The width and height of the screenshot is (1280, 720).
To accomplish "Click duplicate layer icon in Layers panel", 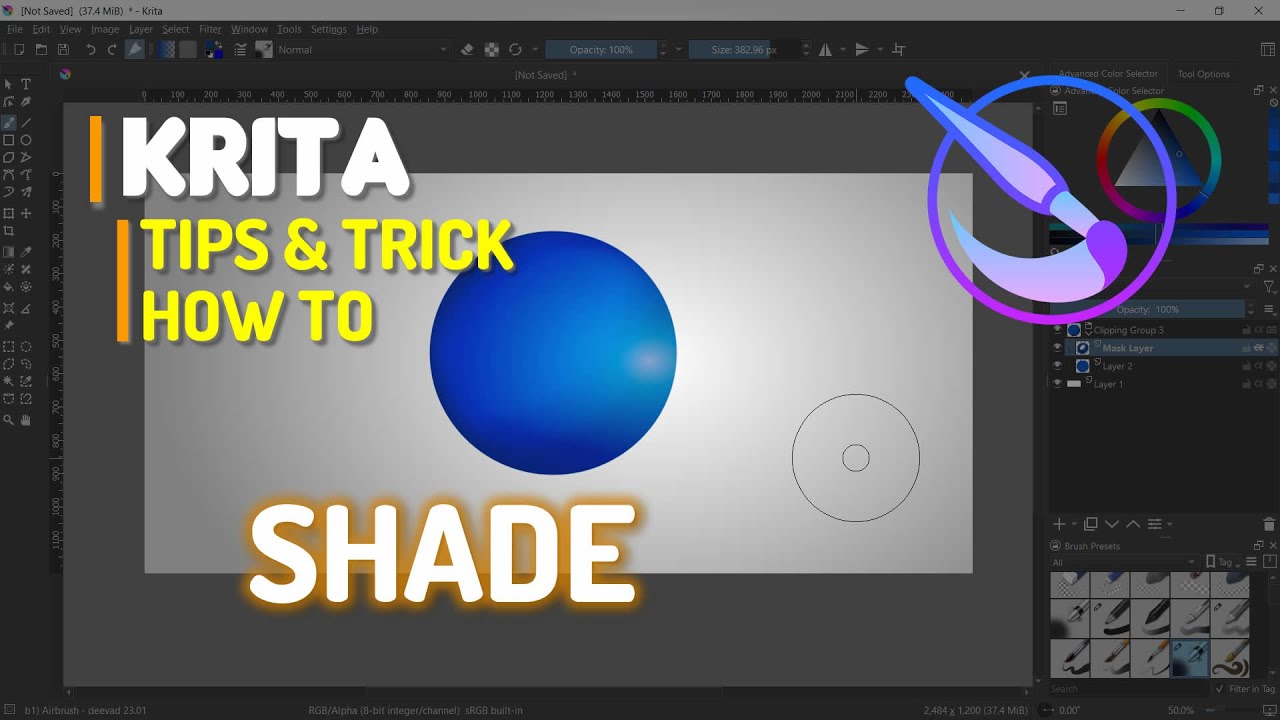I will tap(1091, 524).
